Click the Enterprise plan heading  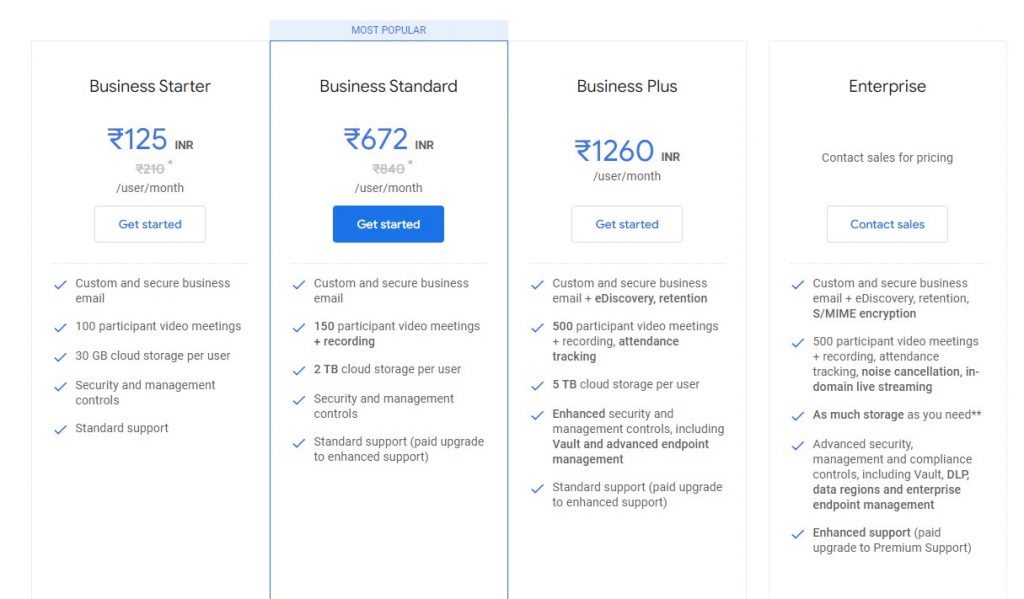click(x=887, y=86)
